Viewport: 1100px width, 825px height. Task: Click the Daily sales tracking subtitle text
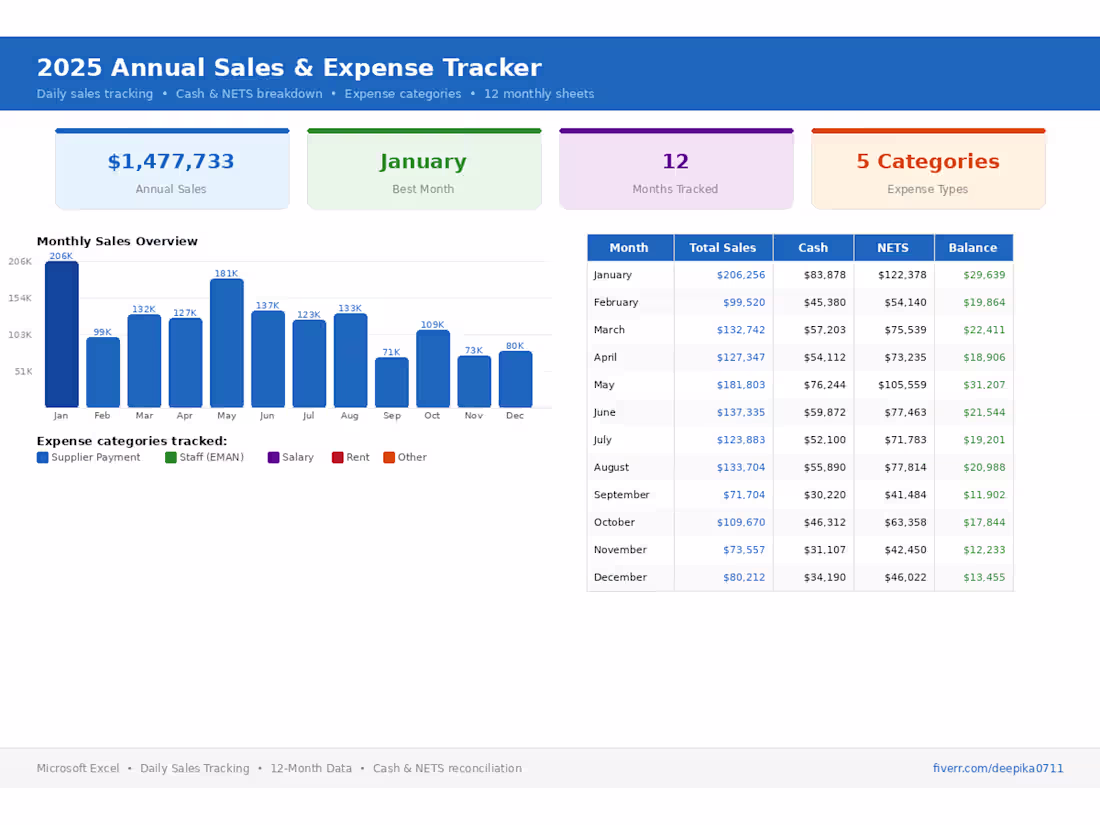95,94
